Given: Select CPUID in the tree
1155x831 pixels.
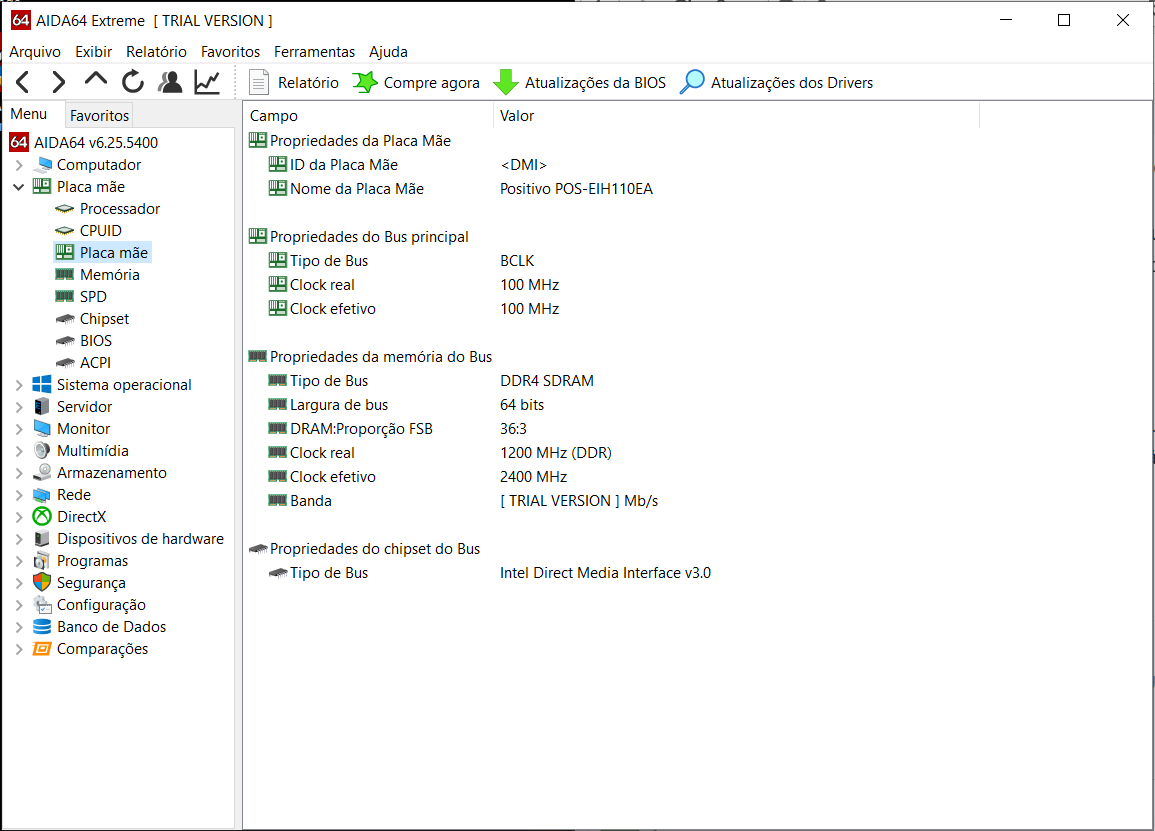Looking at the screenshot, I should pos(100,231).
